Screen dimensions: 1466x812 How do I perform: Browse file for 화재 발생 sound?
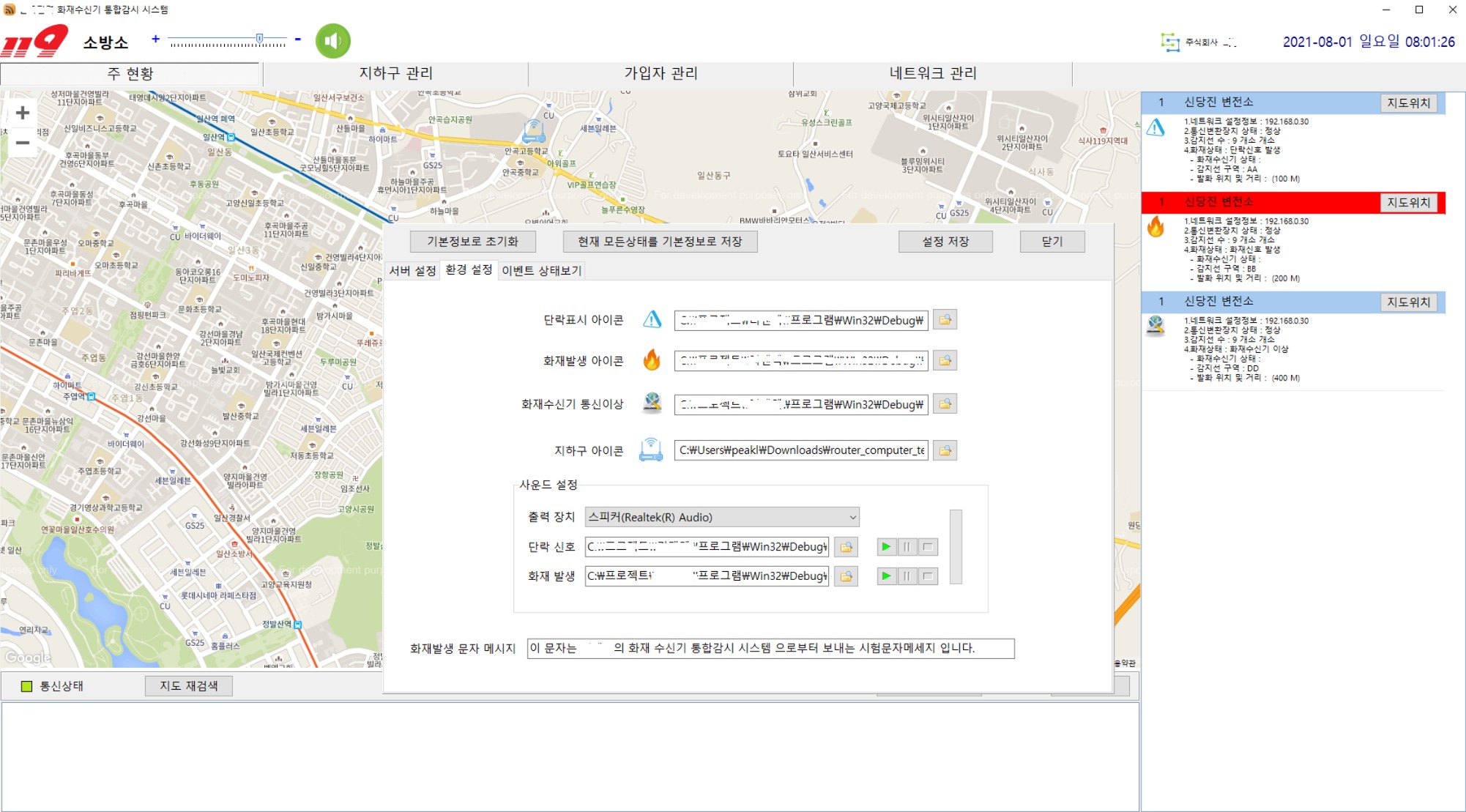coord(846,576)
